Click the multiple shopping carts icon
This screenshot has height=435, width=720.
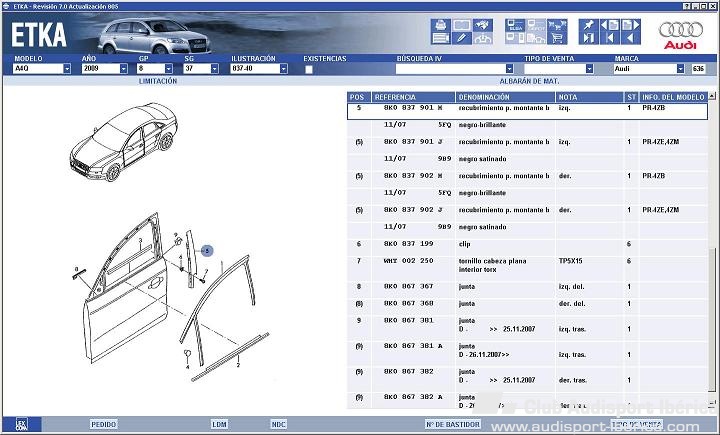click(557, 25)
